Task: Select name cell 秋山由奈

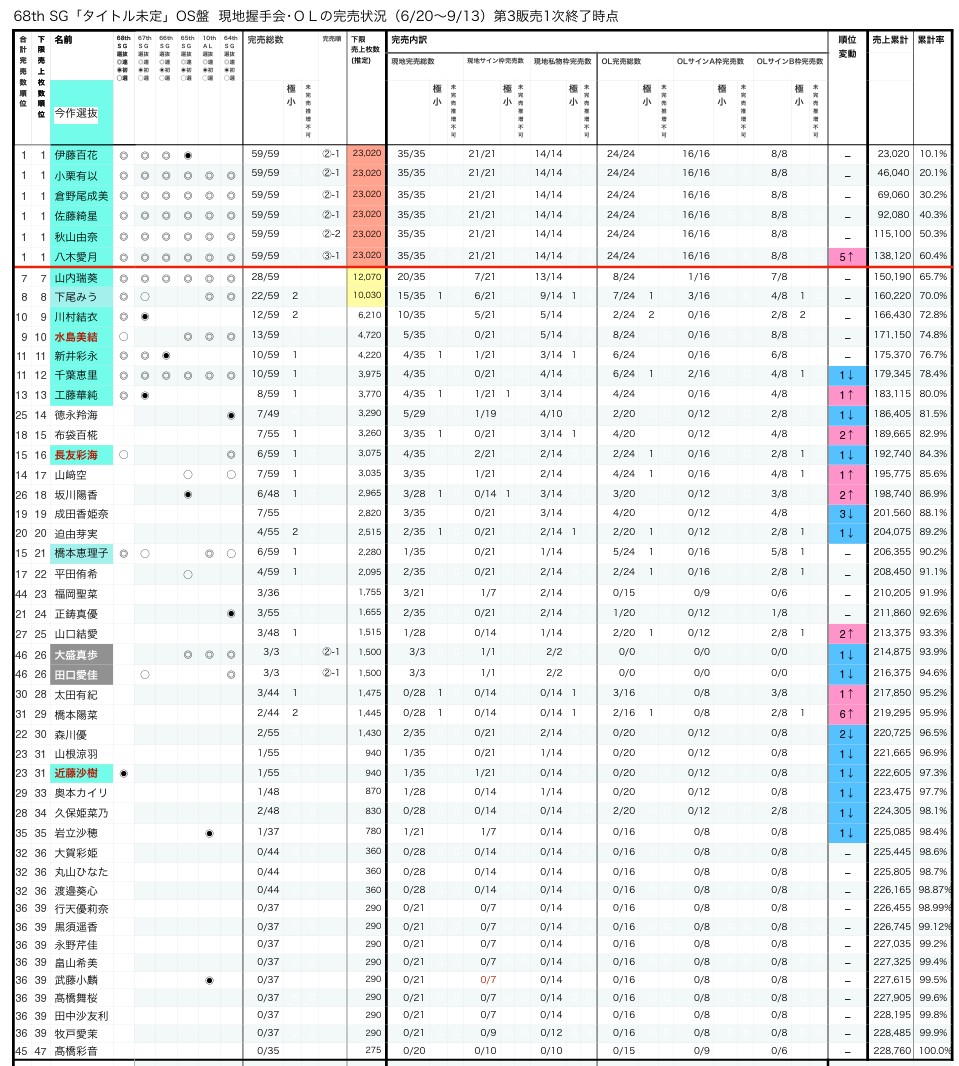Action: click(82, 237)
